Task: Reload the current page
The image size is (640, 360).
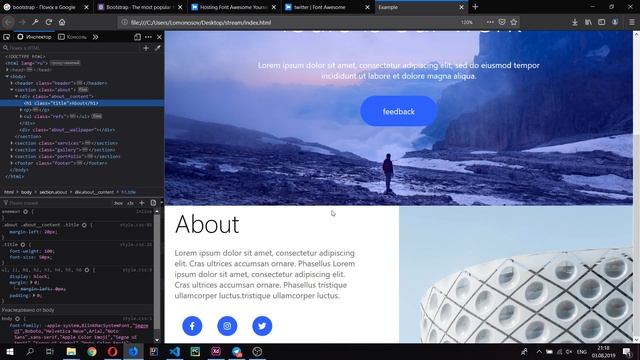Action: (49, 22)
